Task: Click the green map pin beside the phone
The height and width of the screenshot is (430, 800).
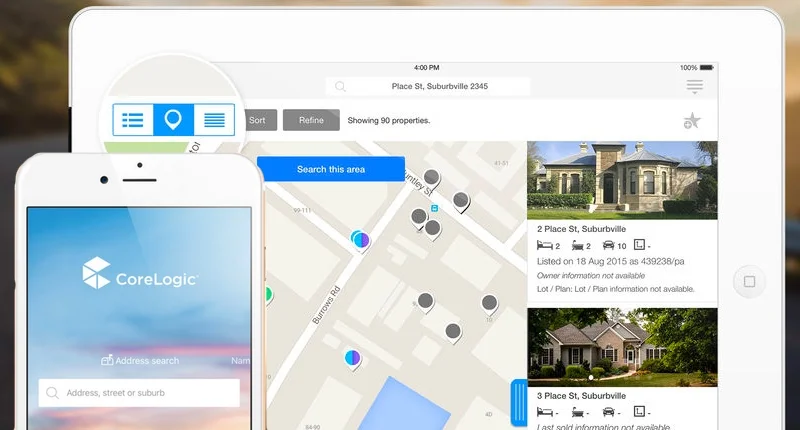Action: (x=267, y=294)
